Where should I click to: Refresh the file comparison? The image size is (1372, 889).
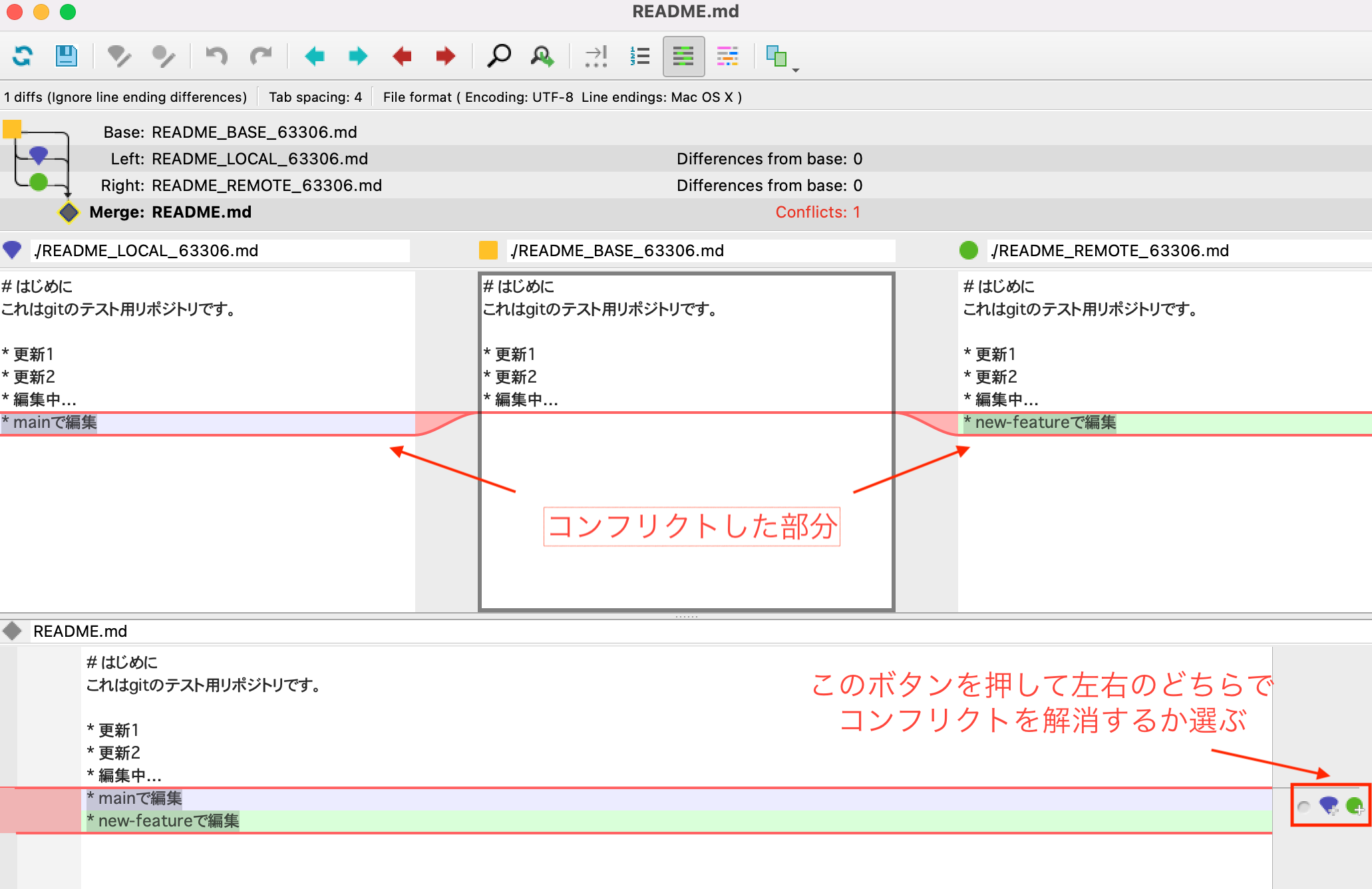point(23,57)
